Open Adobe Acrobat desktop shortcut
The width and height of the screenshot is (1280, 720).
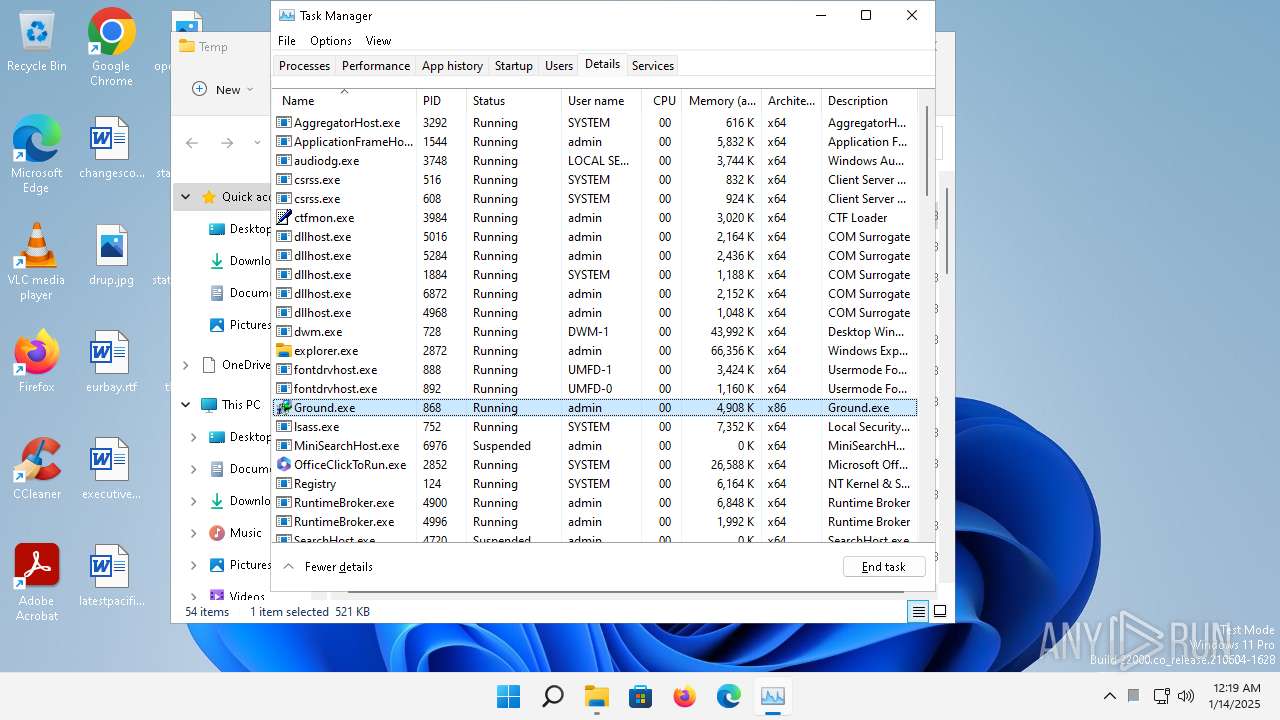coord(37,583)
